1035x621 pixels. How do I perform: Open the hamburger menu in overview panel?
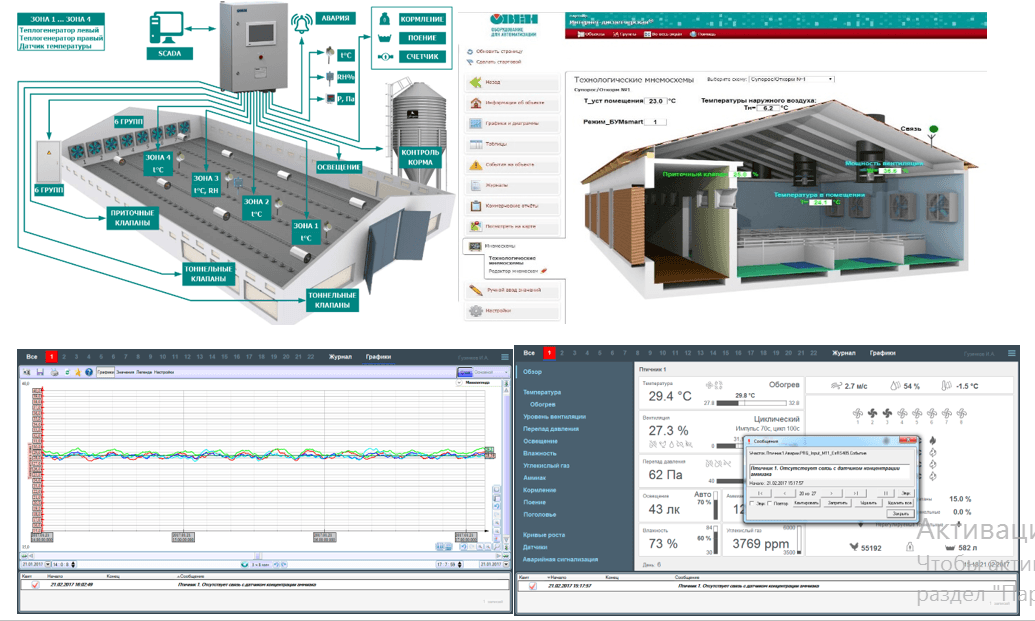click(x=1012, y=353)
